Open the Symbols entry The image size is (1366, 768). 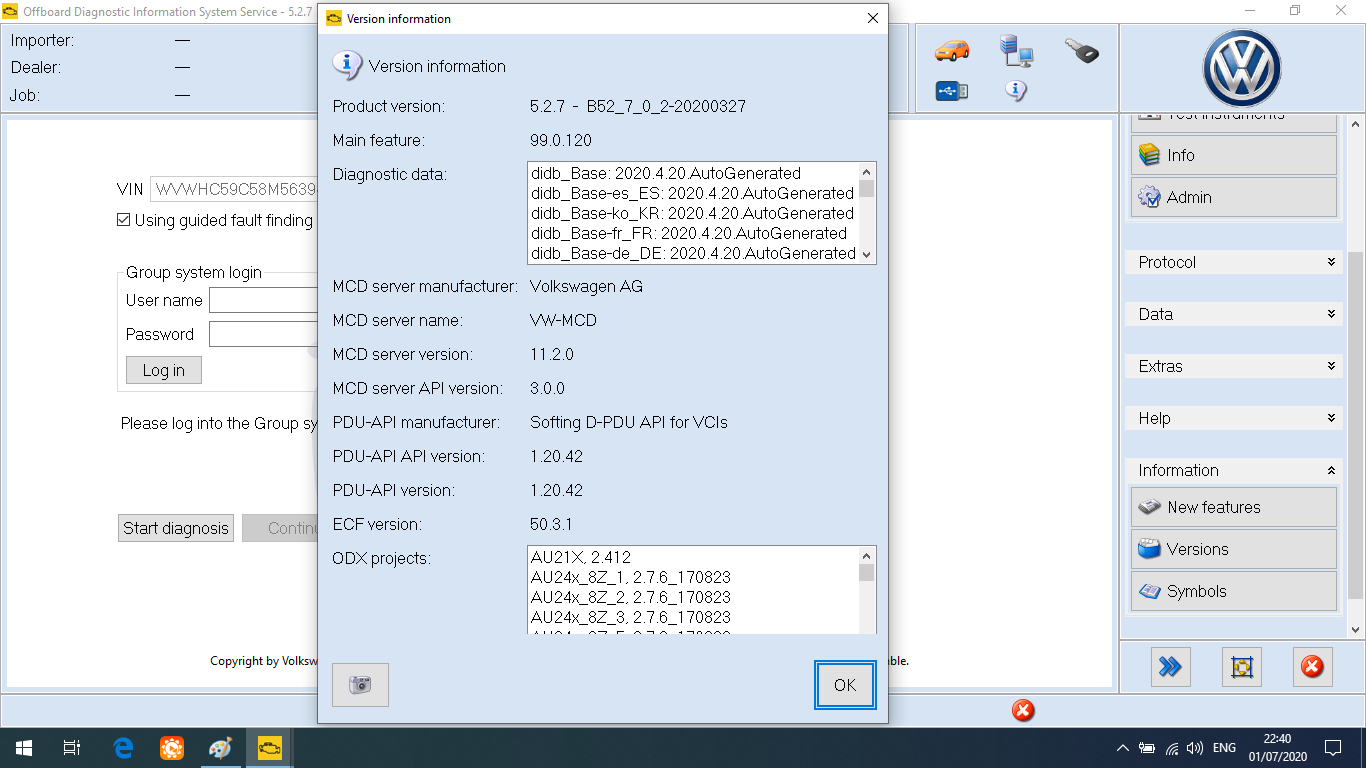(x=1234, y=591)
